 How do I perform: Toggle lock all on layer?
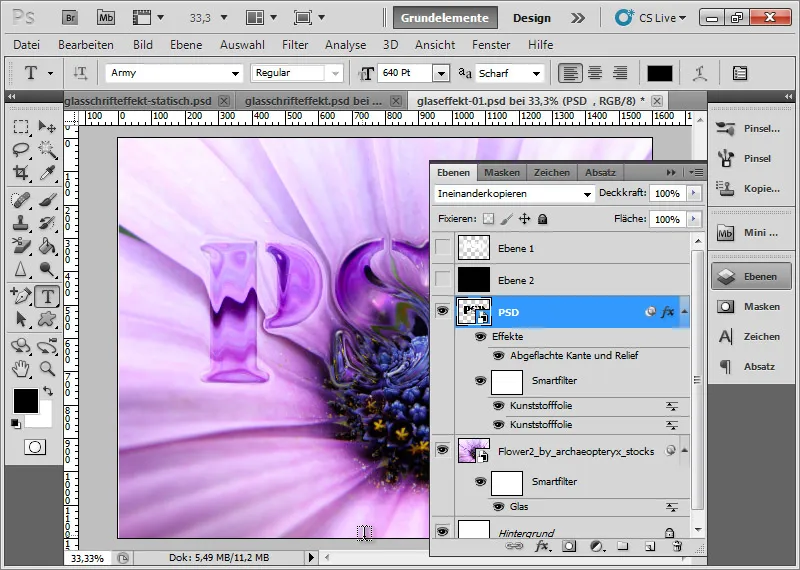click(x=543, y=219)
